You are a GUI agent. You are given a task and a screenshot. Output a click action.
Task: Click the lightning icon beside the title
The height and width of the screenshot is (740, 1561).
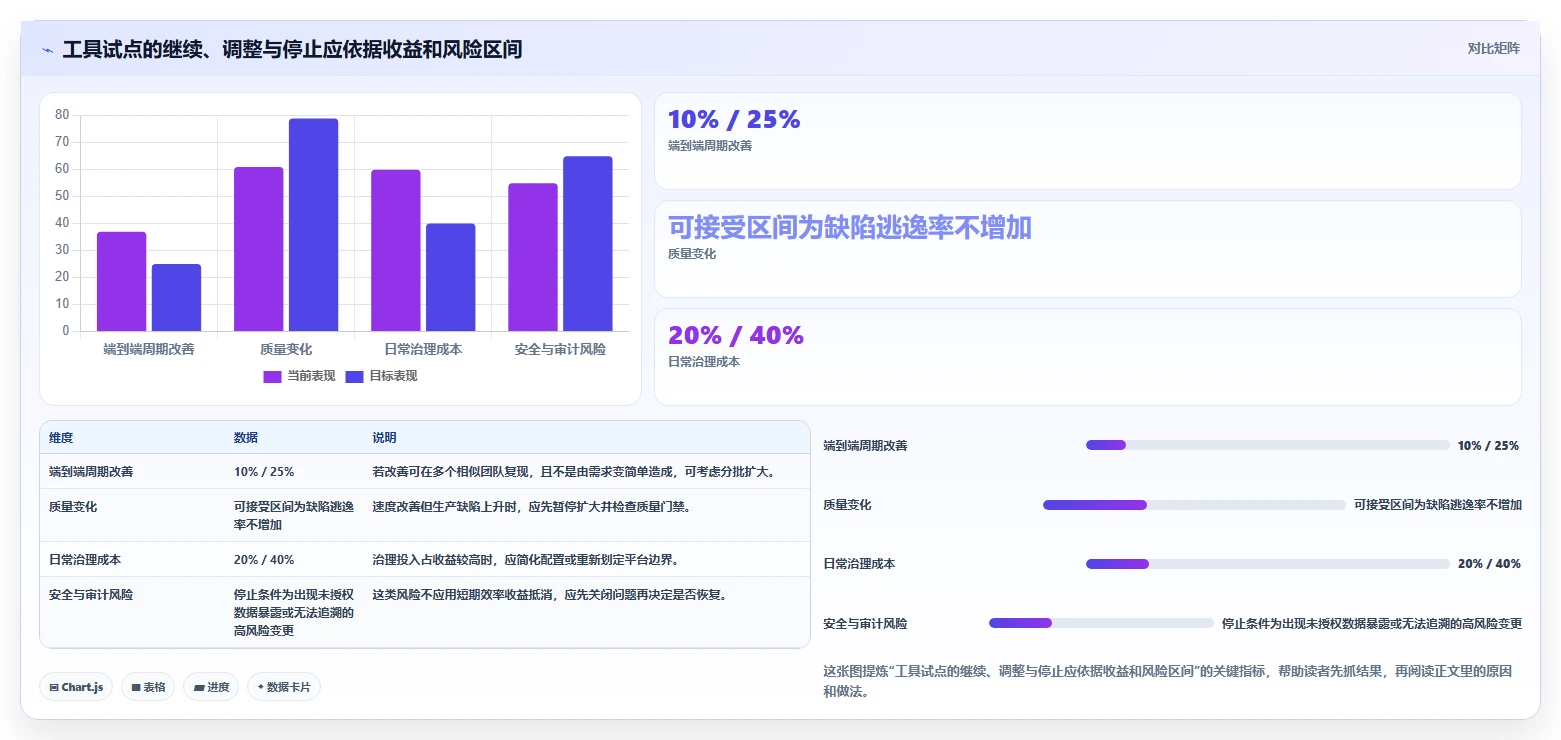[x=47, y=50]
